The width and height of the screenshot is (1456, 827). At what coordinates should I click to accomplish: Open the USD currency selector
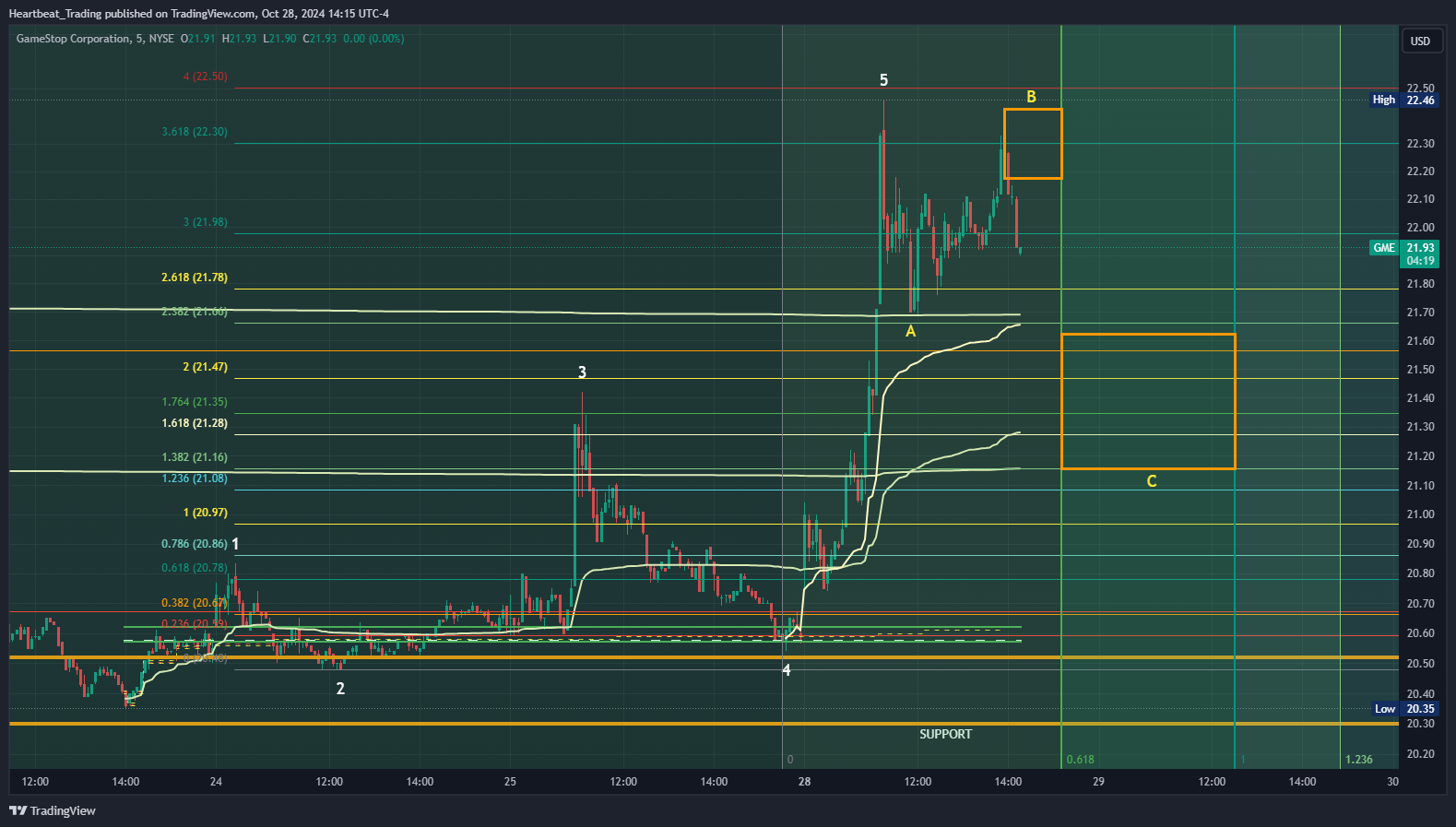[x=1420, y=41]
